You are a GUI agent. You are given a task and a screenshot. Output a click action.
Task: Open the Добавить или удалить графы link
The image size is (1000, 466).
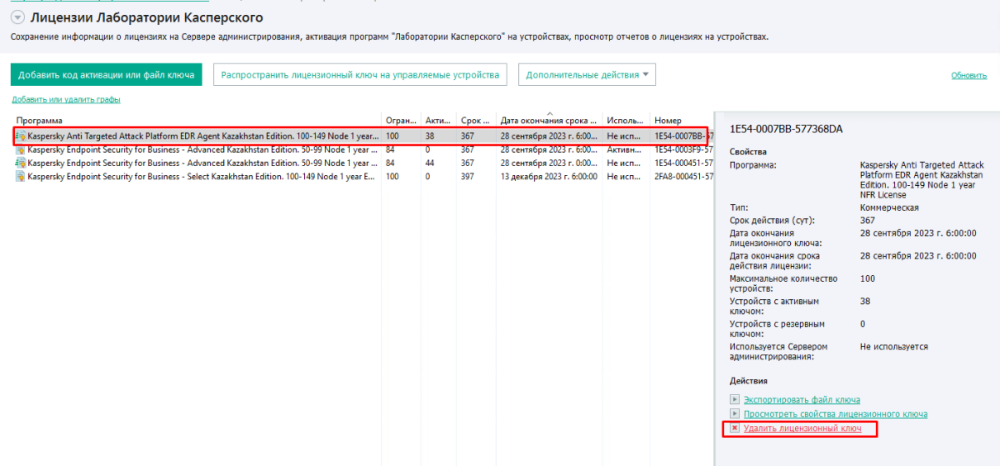(x=66, y=99)
